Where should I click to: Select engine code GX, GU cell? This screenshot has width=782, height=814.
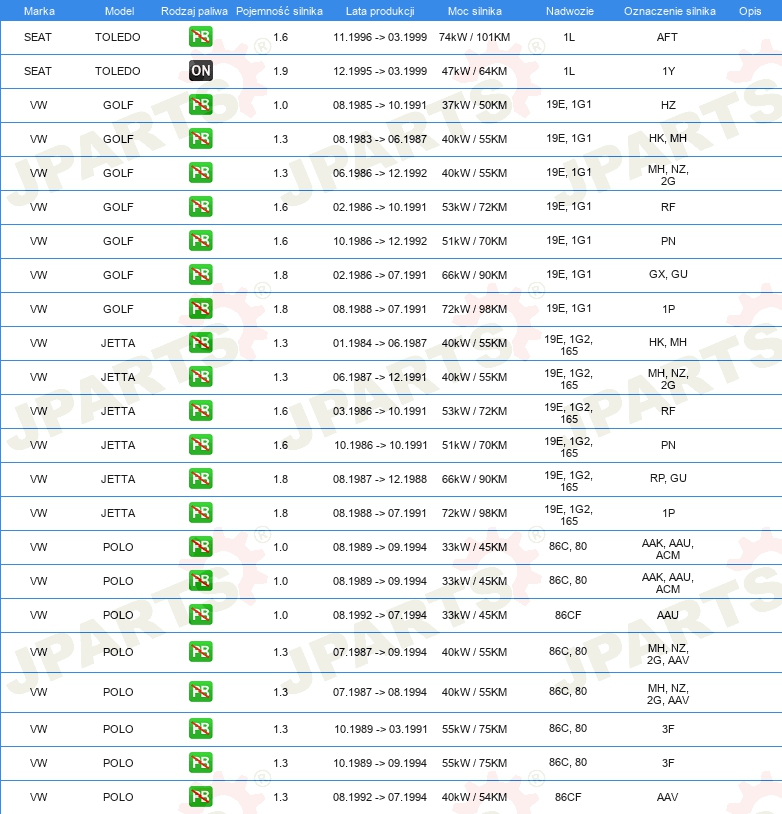[x=668, y=274]
